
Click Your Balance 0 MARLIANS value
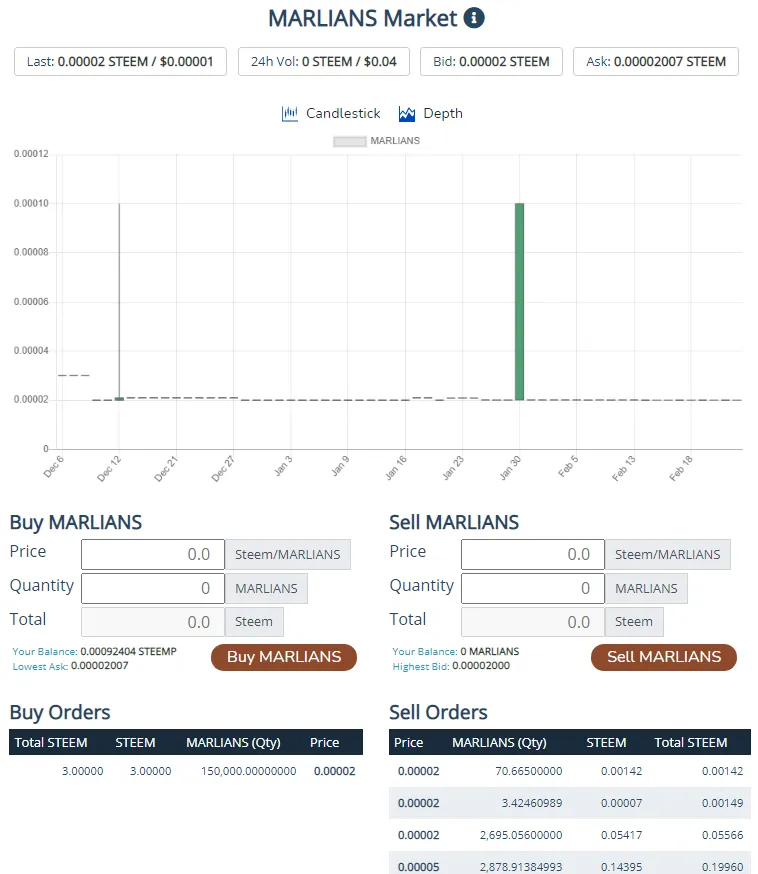(489, 651)
